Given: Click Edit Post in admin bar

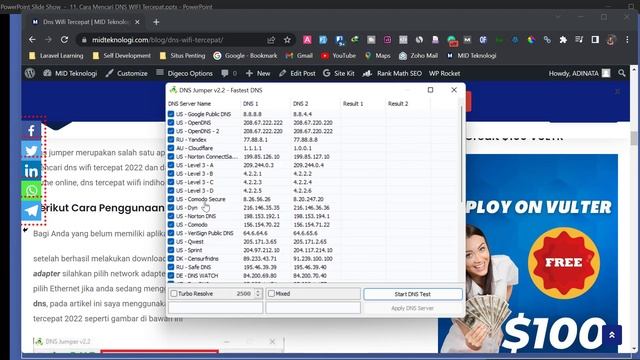Looking at the screenshot, I should pyautogui.click(x=297, y=73).
